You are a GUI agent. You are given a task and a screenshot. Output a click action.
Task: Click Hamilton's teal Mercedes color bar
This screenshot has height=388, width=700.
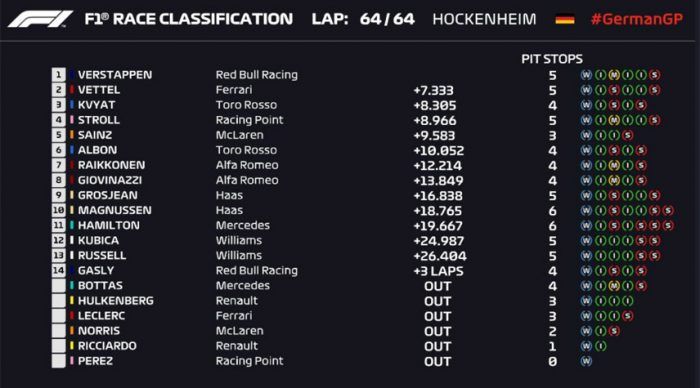pos(71,225)
